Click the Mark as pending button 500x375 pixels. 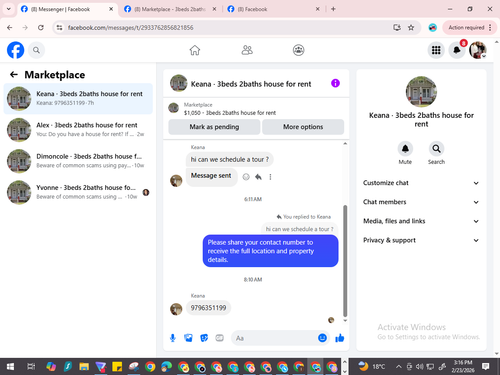pyautogui.click(x=214, y=127)
